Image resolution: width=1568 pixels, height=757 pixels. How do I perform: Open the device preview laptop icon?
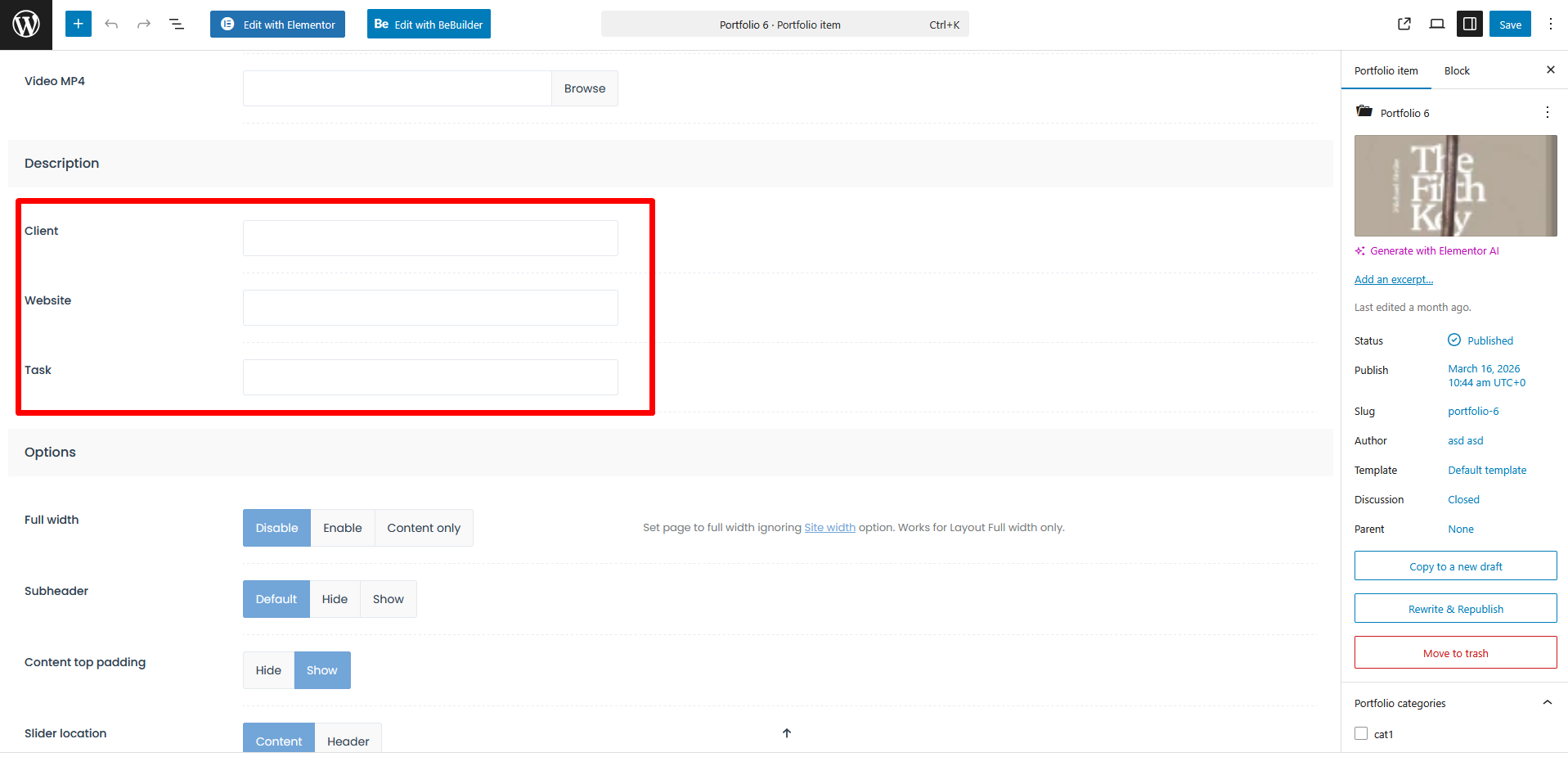(1436, 25)
